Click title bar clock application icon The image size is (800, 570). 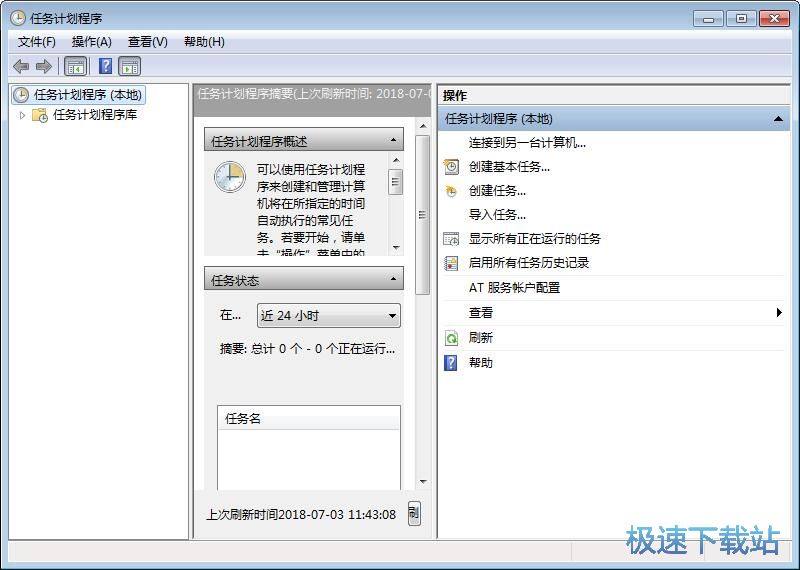(18, 18)
